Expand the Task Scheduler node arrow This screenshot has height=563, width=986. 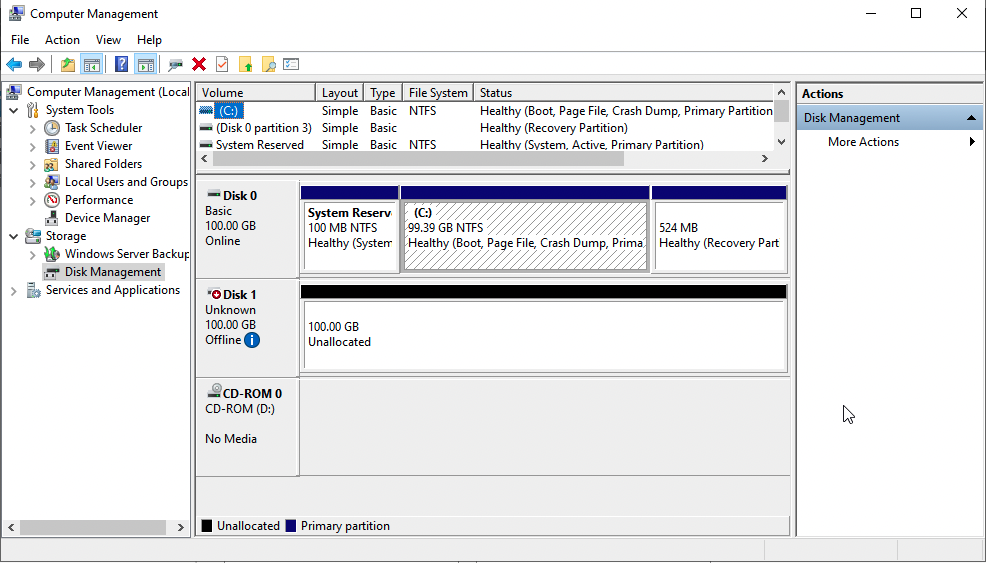33,128
